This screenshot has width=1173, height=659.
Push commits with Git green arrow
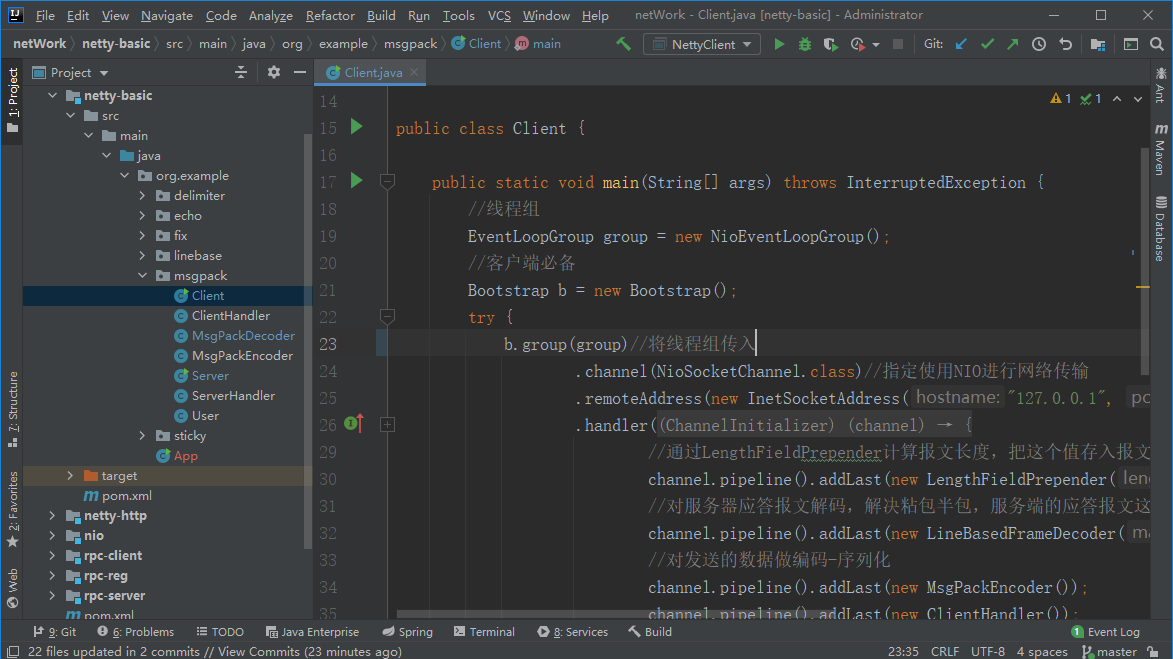coord(1013,44)
